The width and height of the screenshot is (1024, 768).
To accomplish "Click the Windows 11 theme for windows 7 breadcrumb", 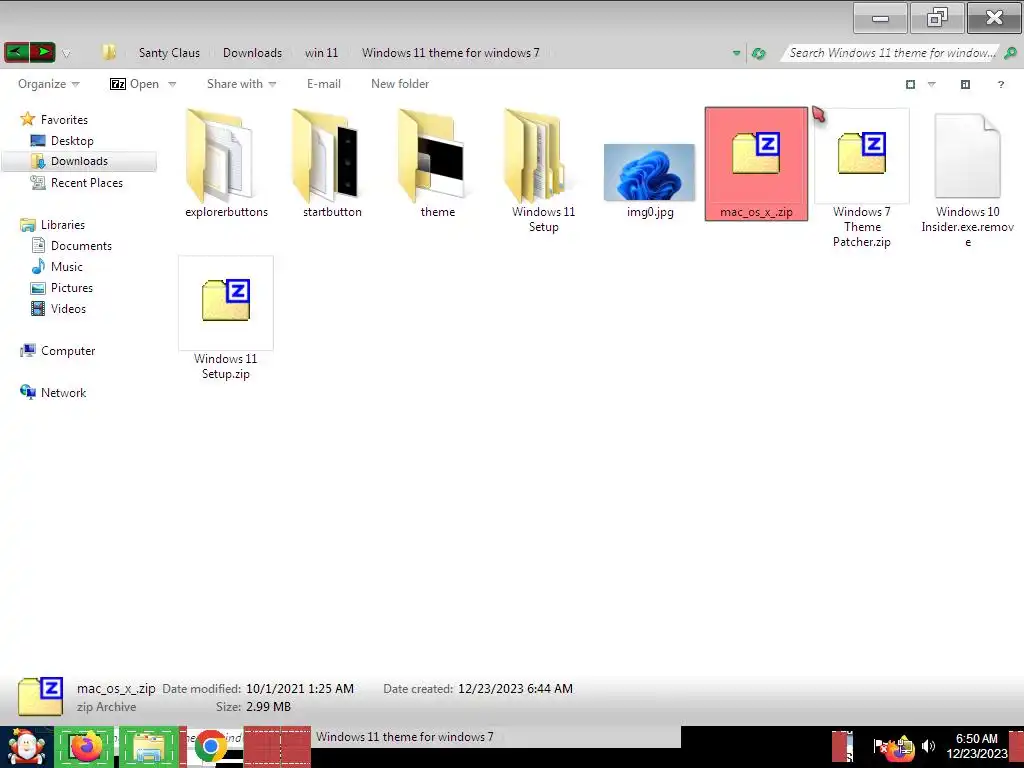I will pos(451,53).
